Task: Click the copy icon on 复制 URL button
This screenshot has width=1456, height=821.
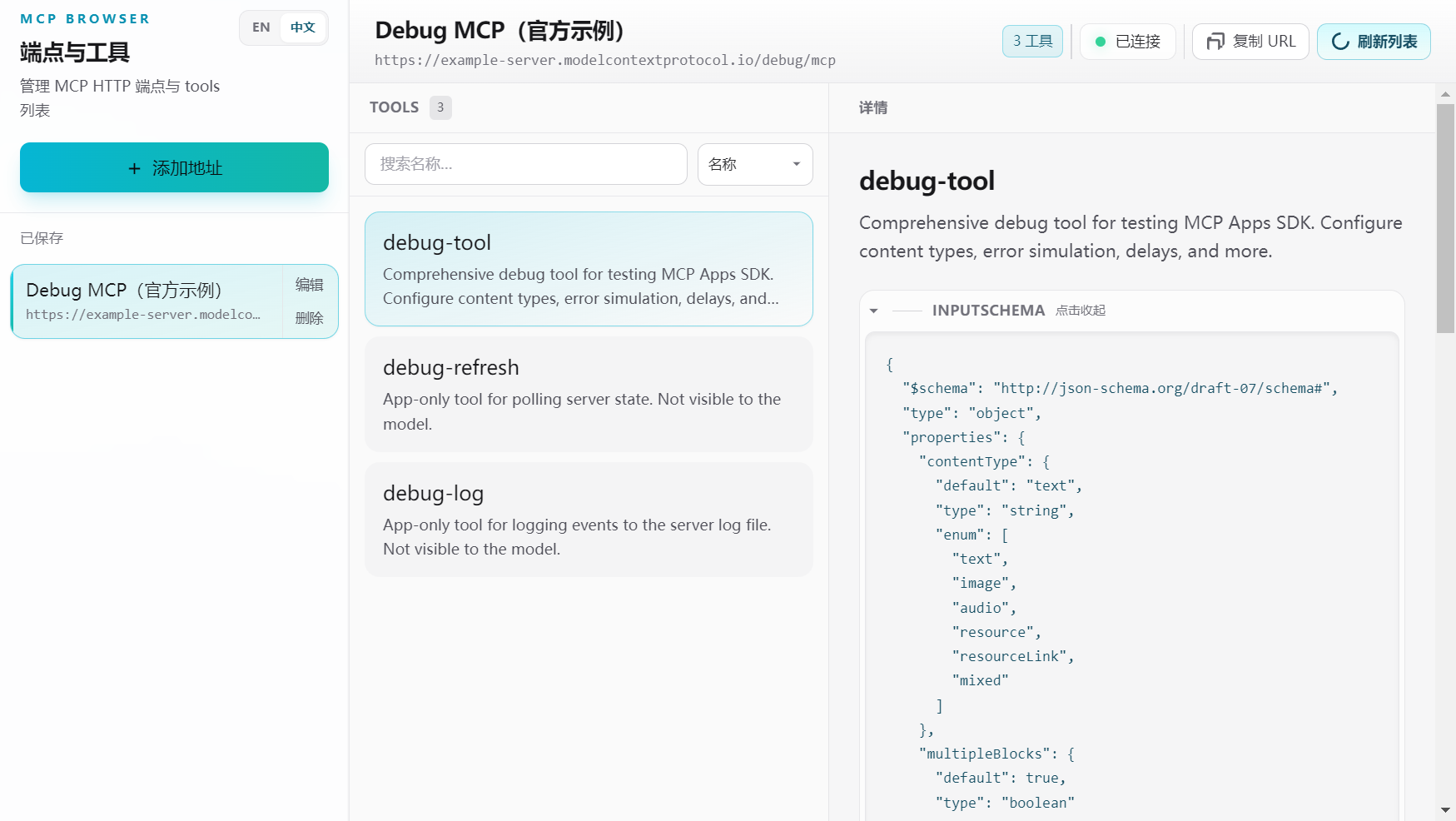Action: coord(1215,42)
